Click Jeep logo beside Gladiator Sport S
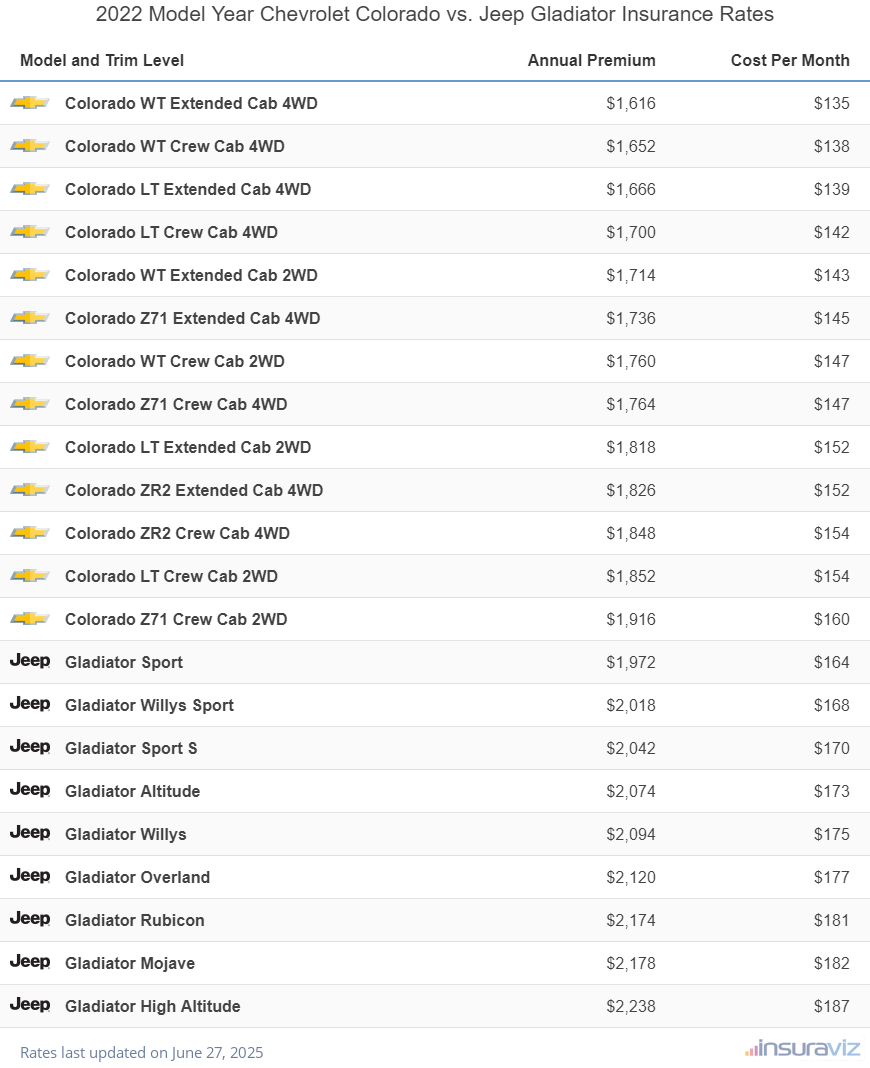Image resolution: width=870 pixels, height=1068 pixels. click(x=30, y=747)
